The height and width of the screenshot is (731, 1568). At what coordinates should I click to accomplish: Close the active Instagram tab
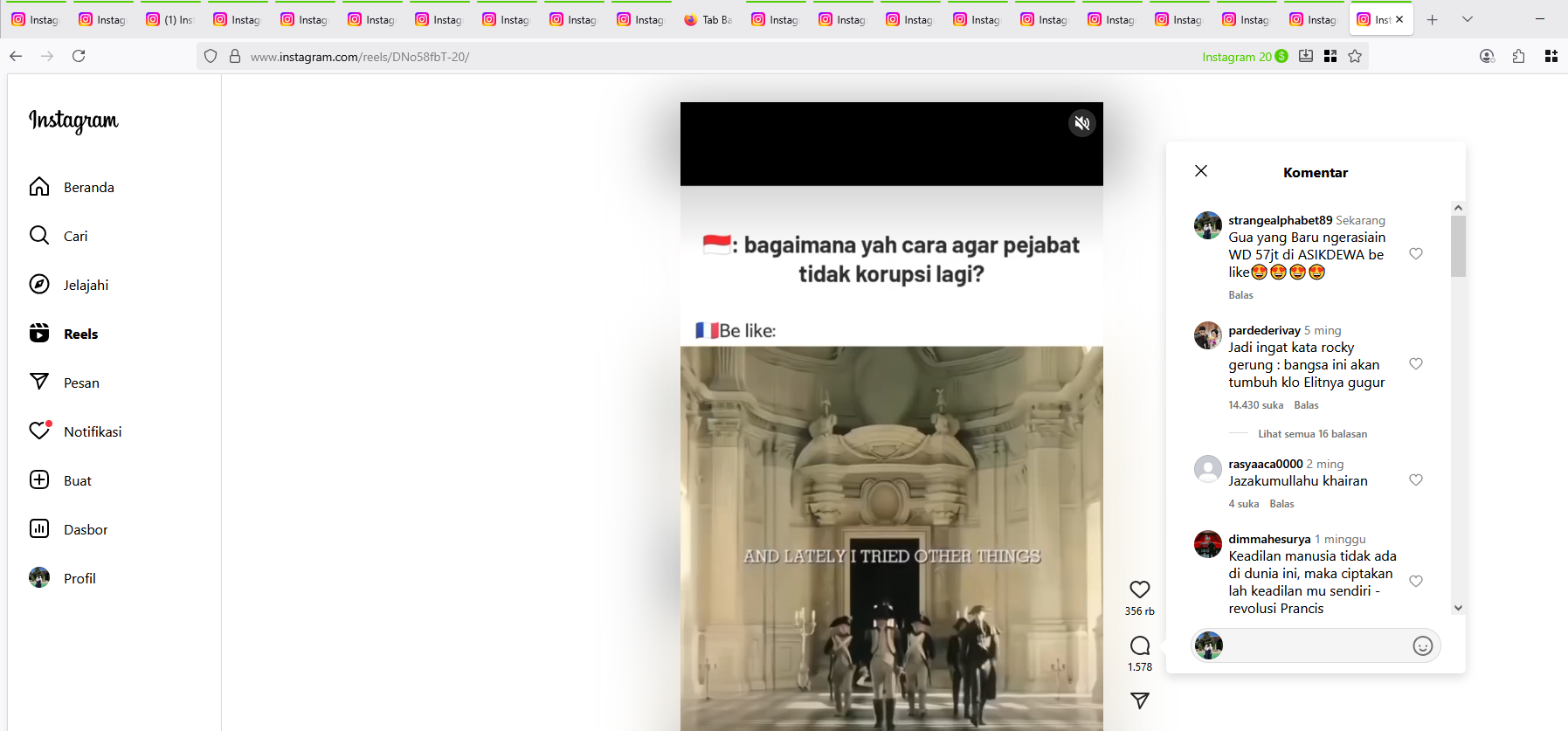(x=1399, y=19)
